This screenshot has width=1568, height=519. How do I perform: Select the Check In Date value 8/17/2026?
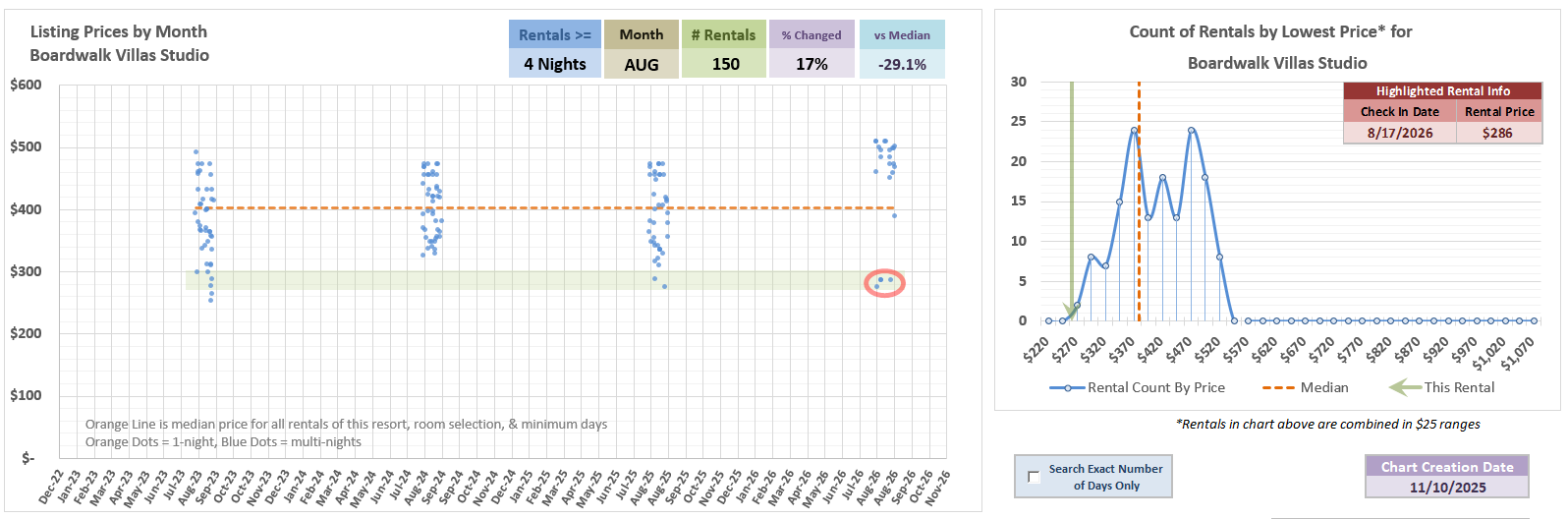(x=1399, y=133)
